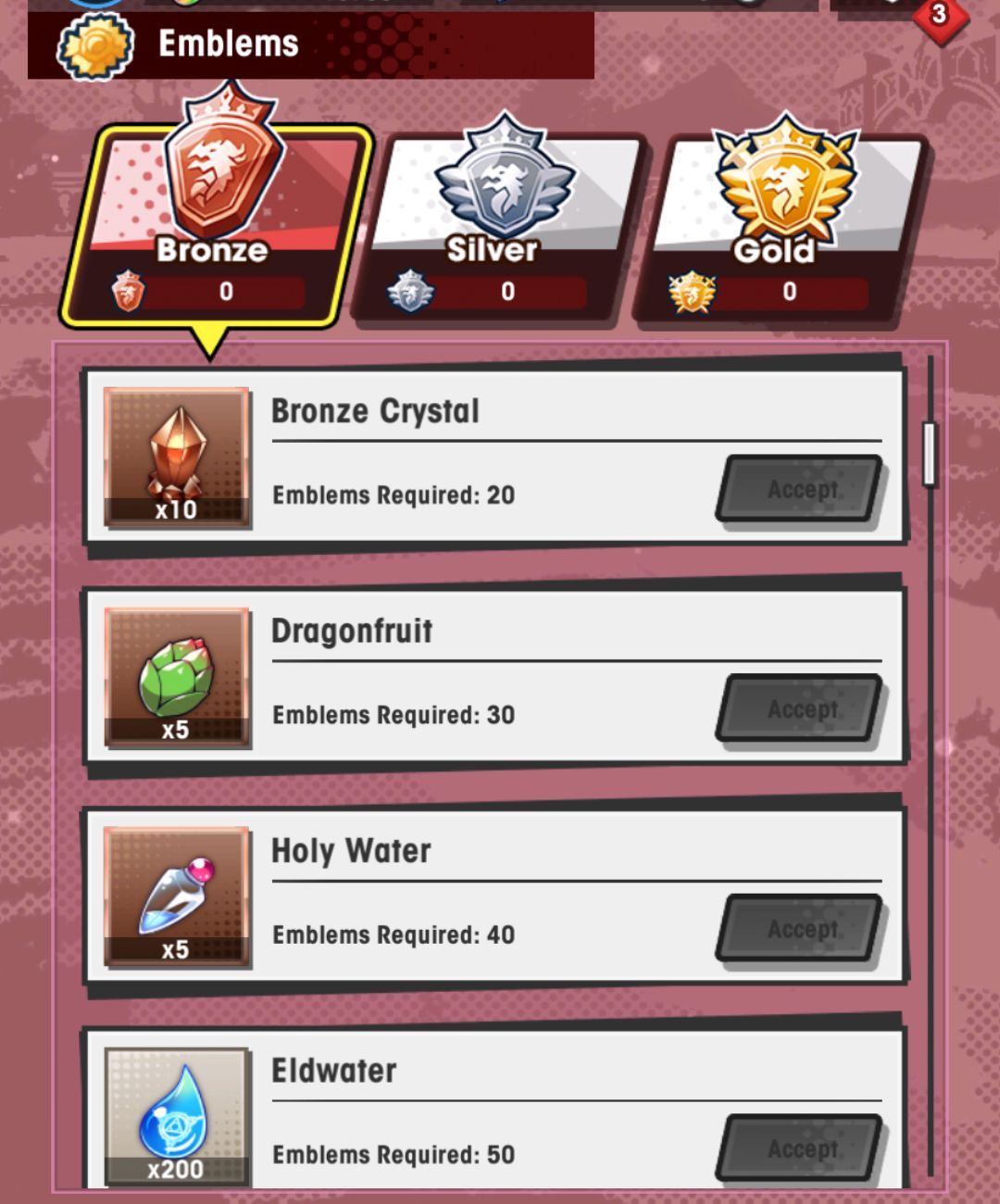Accept the Bronze Crystal reward

pyautogui.click(x=801, y=489)
